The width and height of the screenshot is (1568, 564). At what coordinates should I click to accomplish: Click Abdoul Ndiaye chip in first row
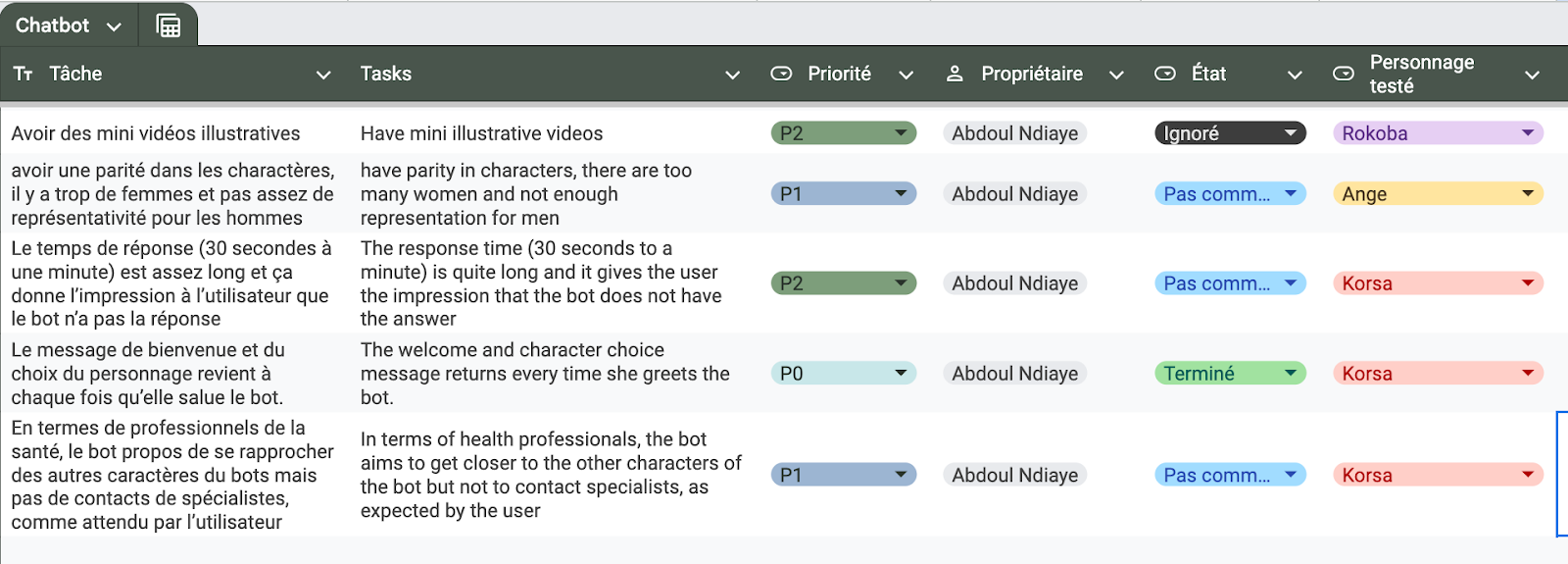click(1014, 133)
